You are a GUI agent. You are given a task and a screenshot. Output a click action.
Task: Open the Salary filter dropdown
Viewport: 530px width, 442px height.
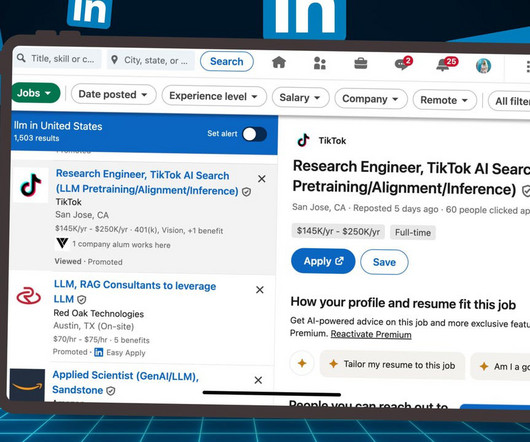click(300, 98)
